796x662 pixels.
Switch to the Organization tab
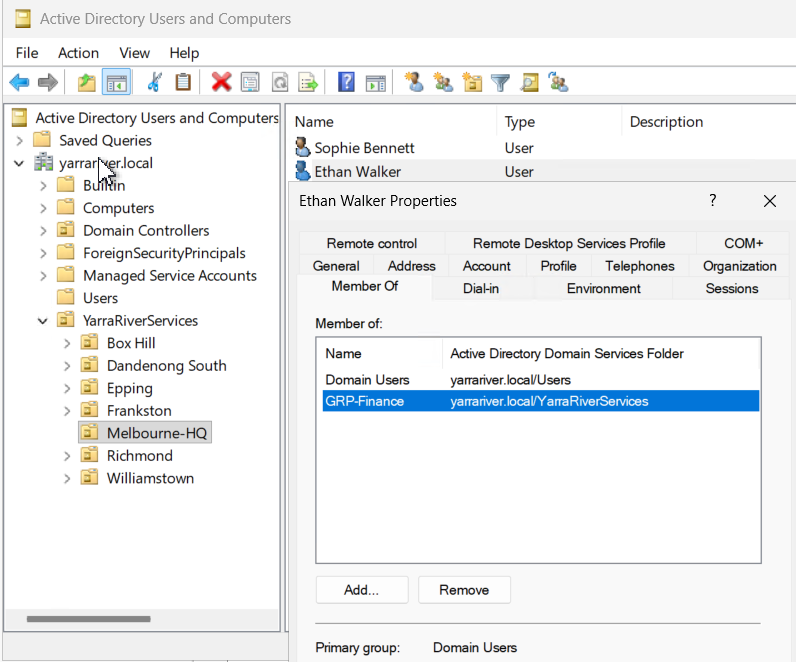(740, 266)
